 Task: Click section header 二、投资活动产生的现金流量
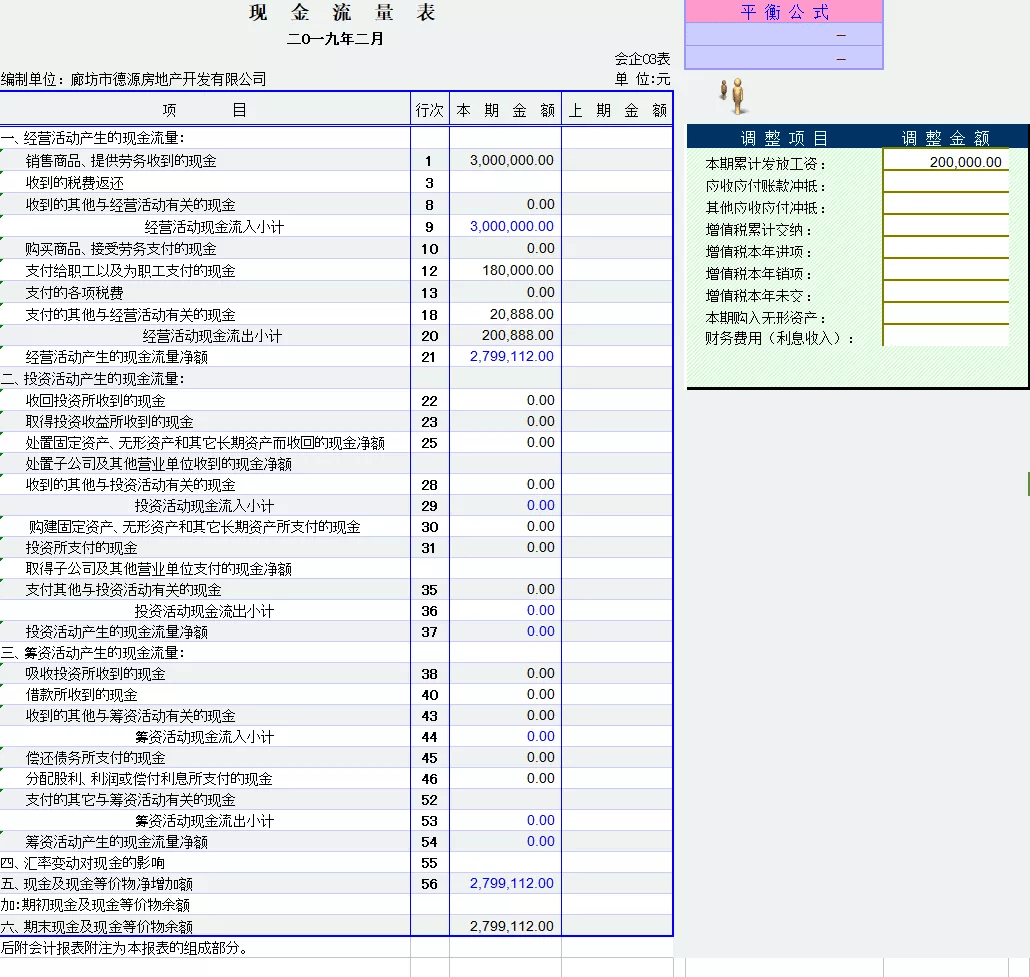point(93,378)
